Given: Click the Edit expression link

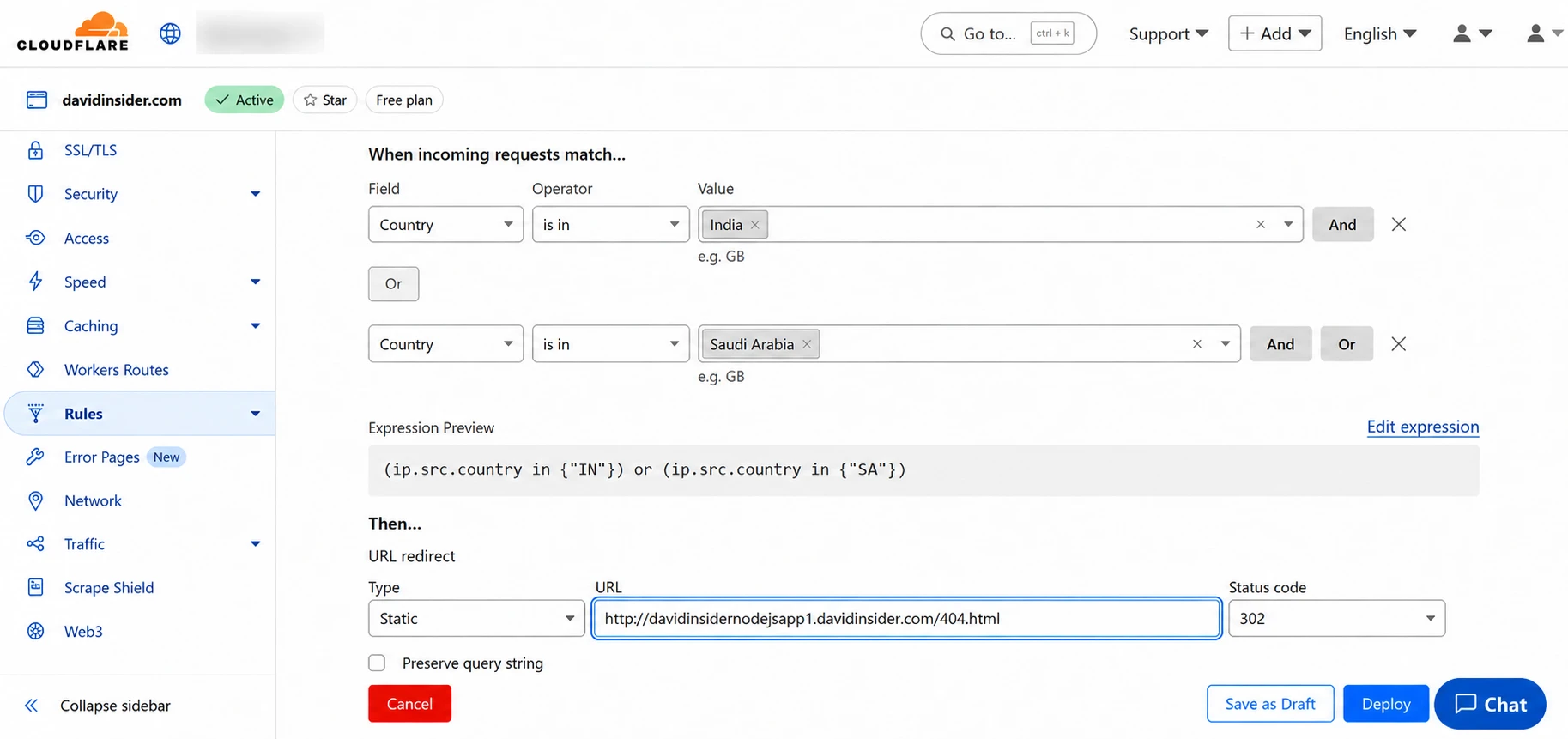Looking at the screenshot, I should point(1422,427).
